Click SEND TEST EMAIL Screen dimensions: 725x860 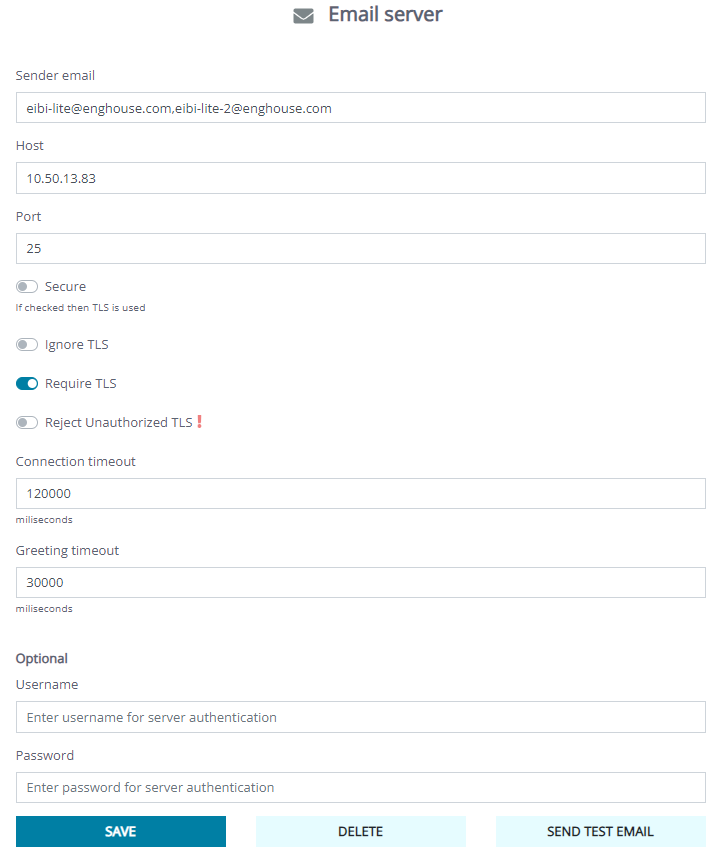coord(600,831)
